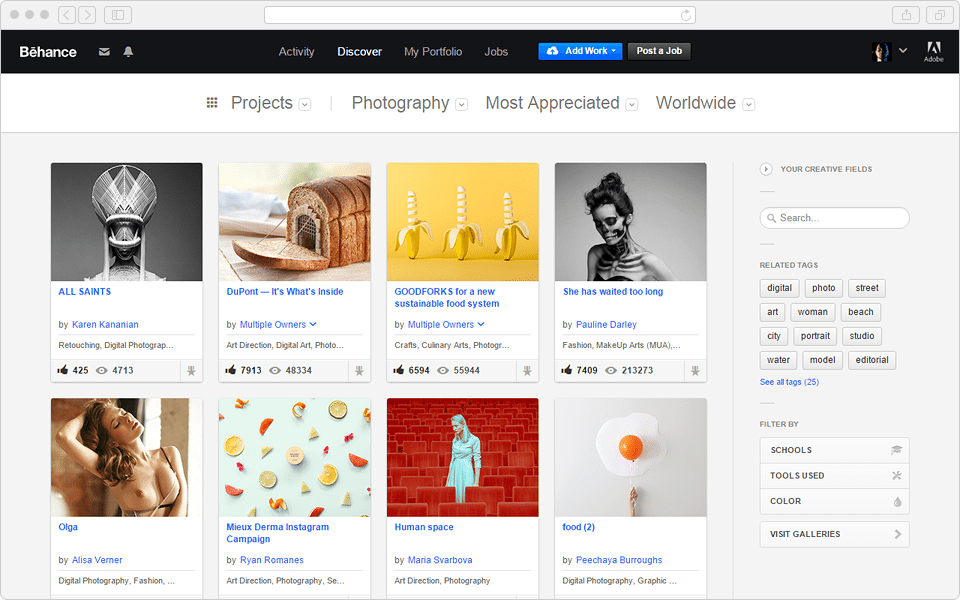Viewport: 960px width, 600px height.
Task: Click the Post a Job button
Action: click(659, 51)
